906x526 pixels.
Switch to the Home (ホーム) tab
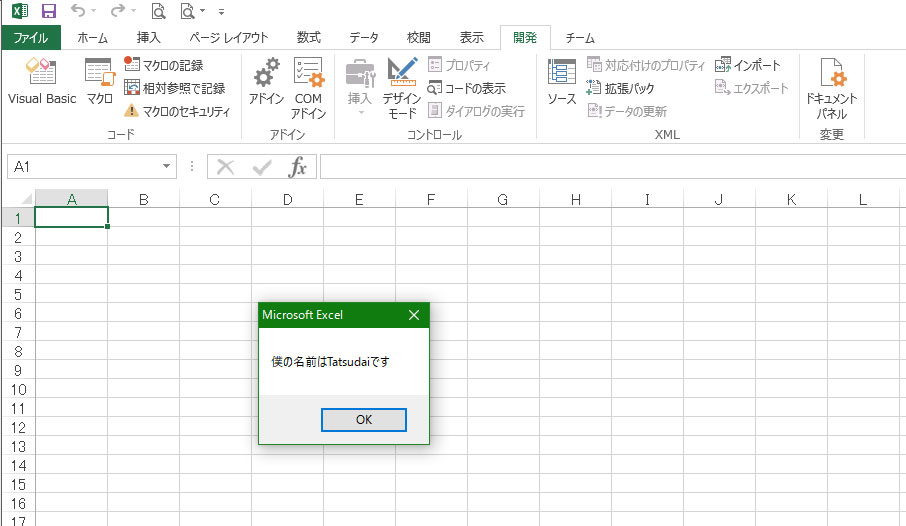(x=93, y=38)
